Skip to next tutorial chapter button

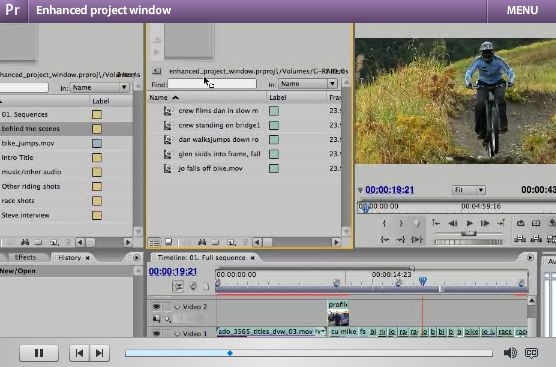(x=100, y=353)
